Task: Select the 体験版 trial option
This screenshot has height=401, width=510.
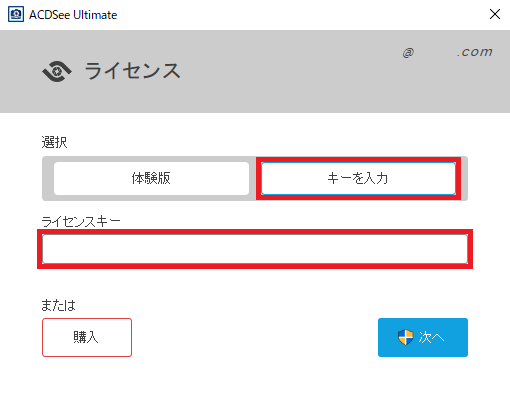Action: 151,178
